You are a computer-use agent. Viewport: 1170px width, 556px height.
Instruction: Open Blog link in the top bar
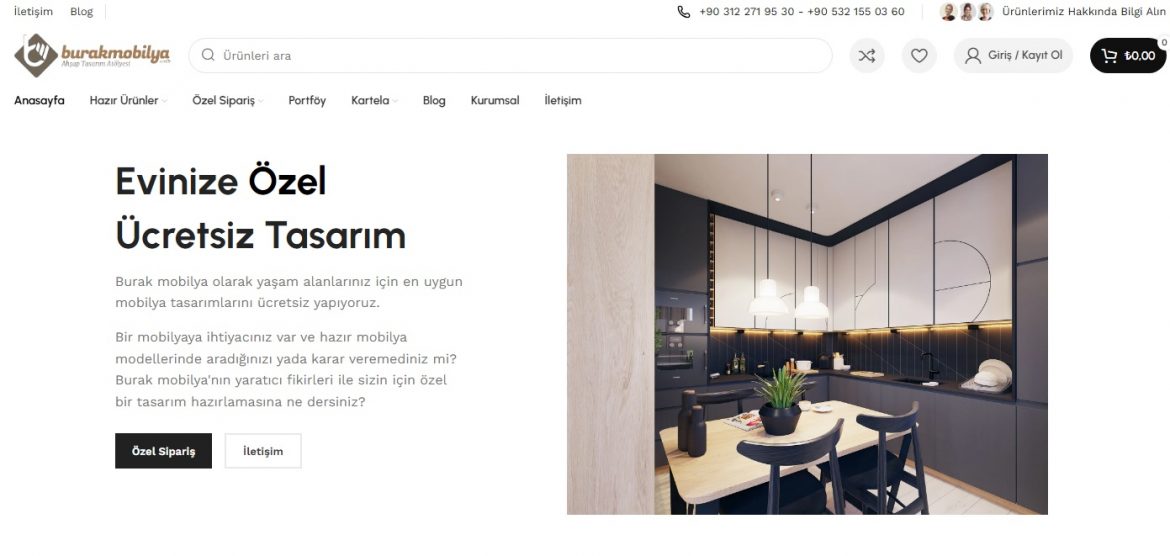point(81,11)
